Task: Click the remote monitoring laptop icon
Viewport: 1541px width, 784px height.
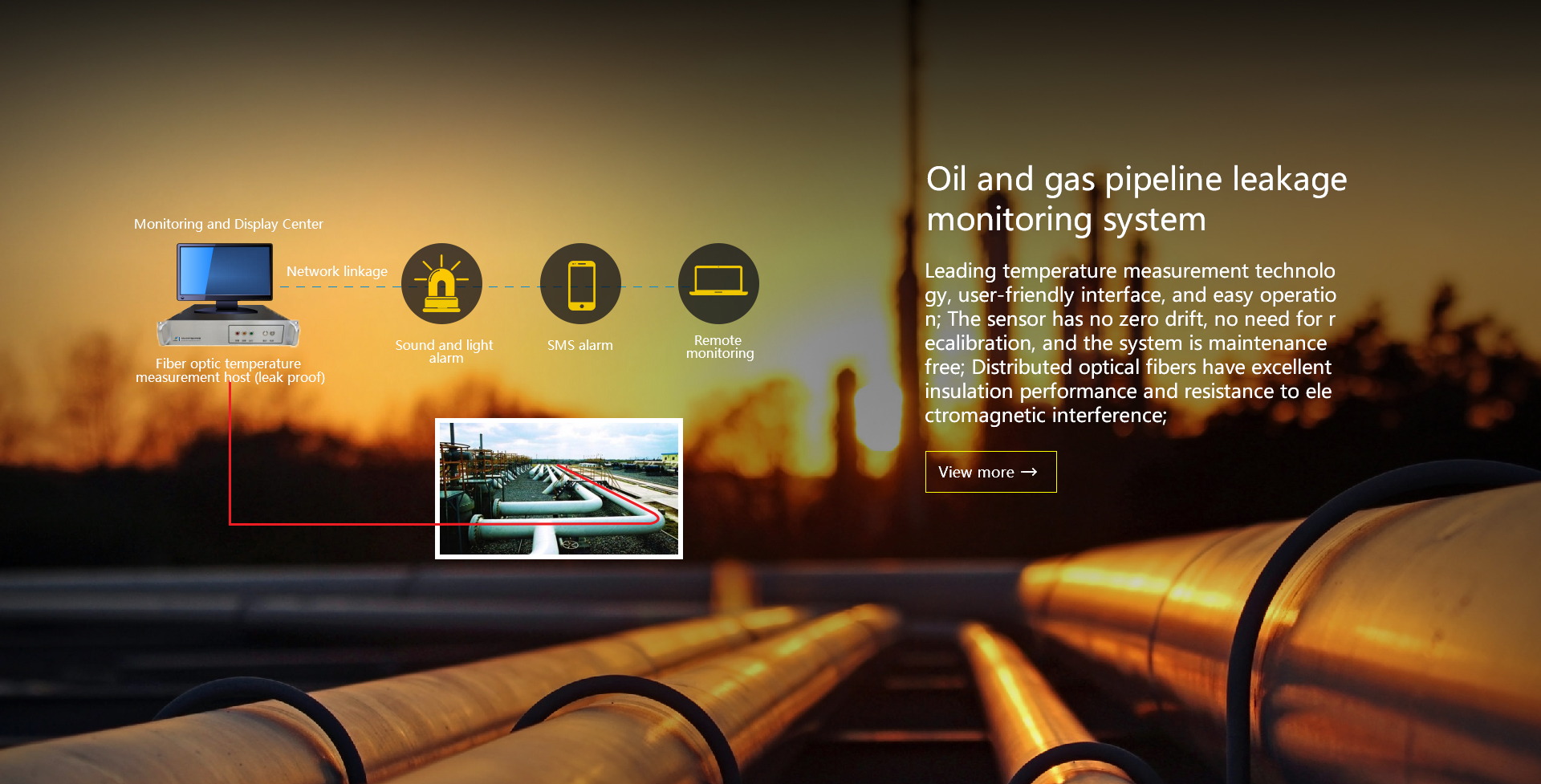Action: 718,284
